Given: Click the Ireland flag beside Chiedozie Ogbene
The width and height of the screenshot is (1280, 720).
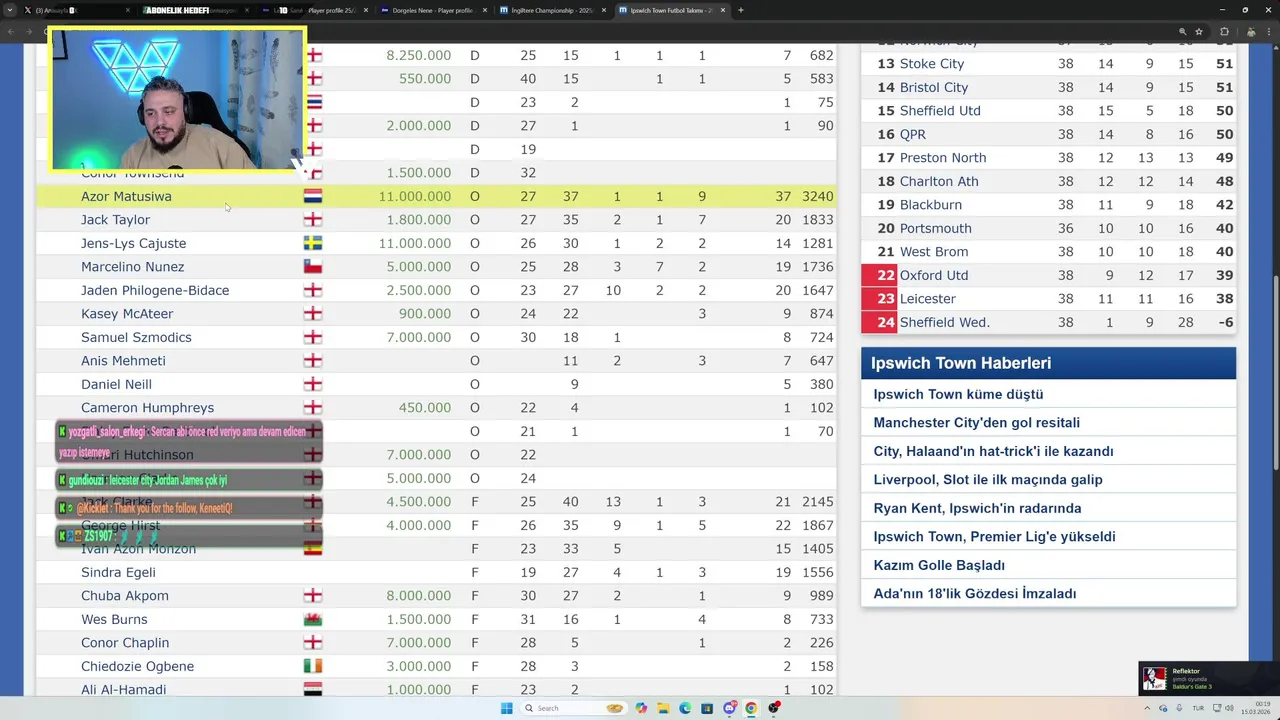Looking at the screenshot, I should coord(313,666).
